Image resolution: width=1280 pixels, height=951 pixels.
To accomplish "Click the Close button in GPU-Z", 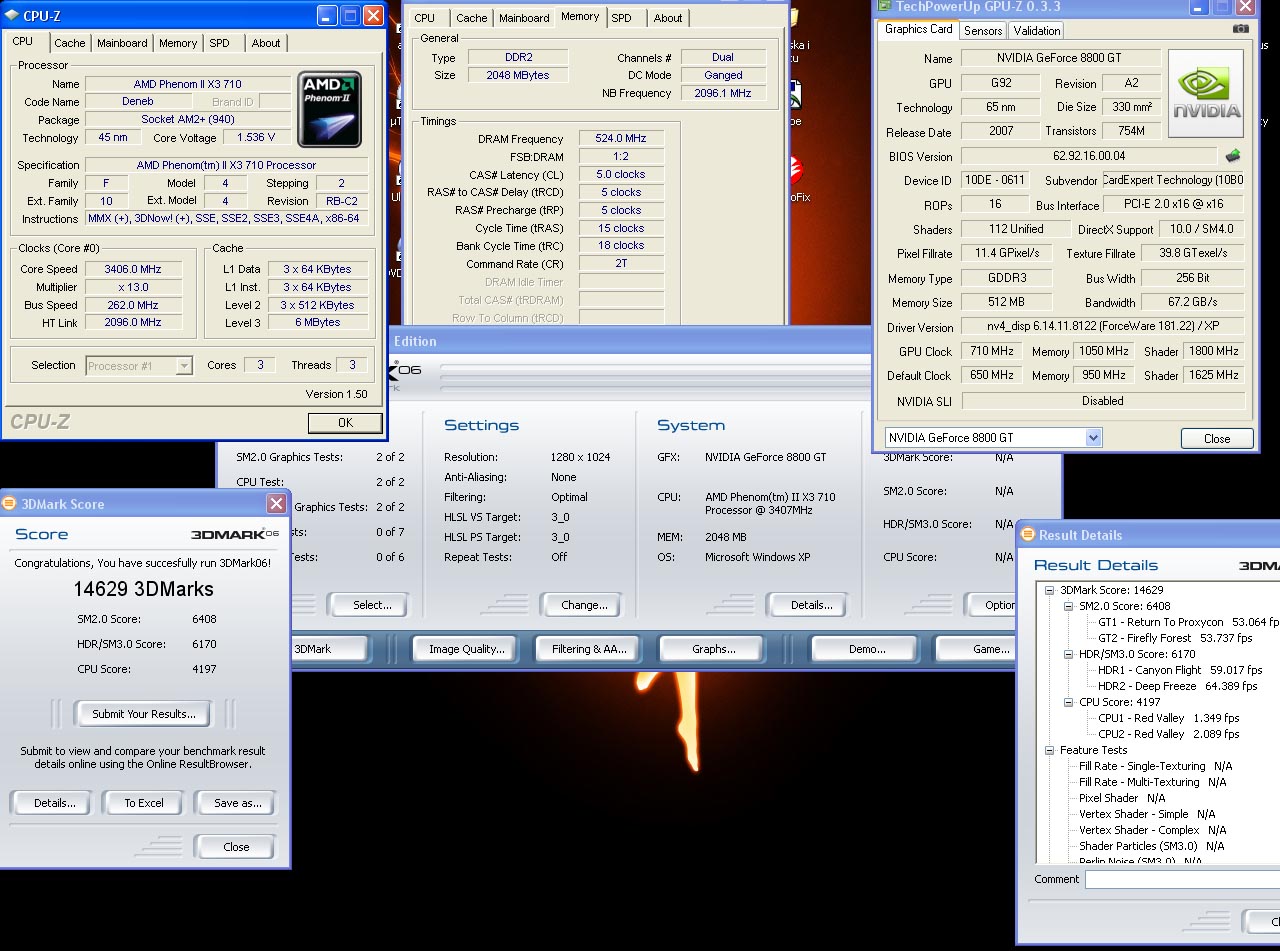I will pyautogui.click(x=1217, y=438).
